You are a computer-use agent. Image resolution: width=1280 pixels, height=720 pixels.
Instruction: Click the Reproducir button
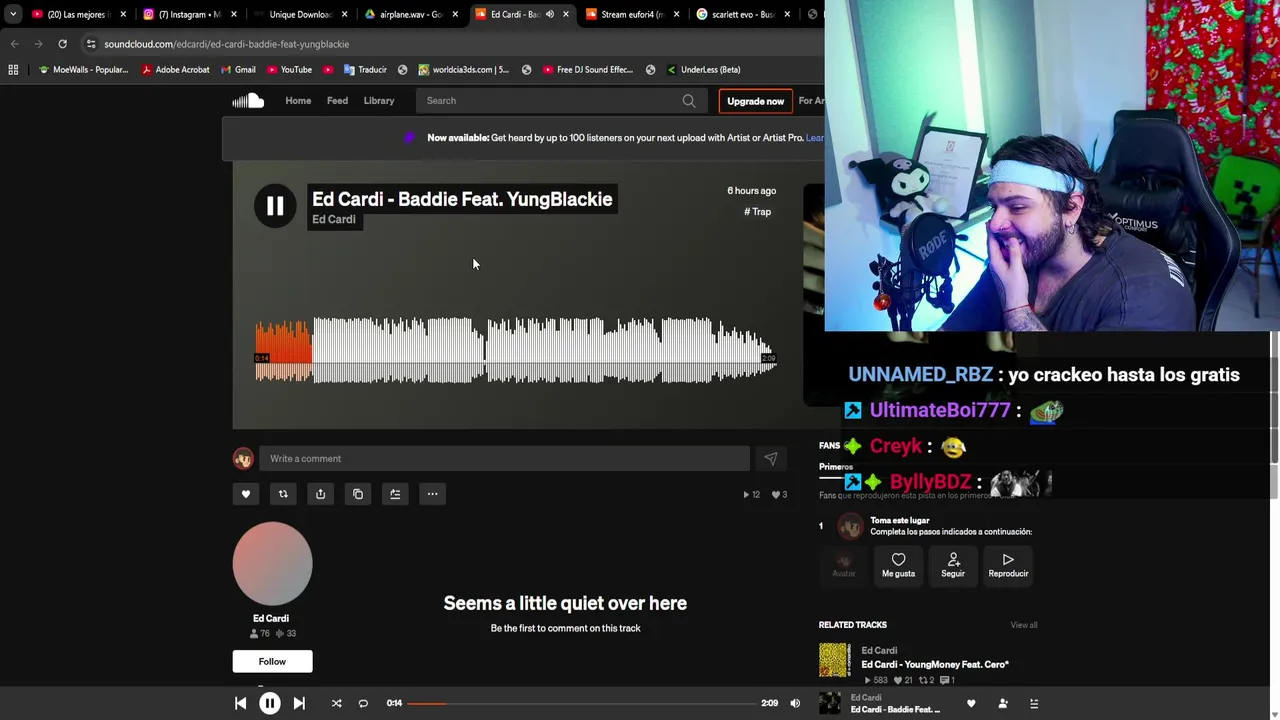point(1008,565)
